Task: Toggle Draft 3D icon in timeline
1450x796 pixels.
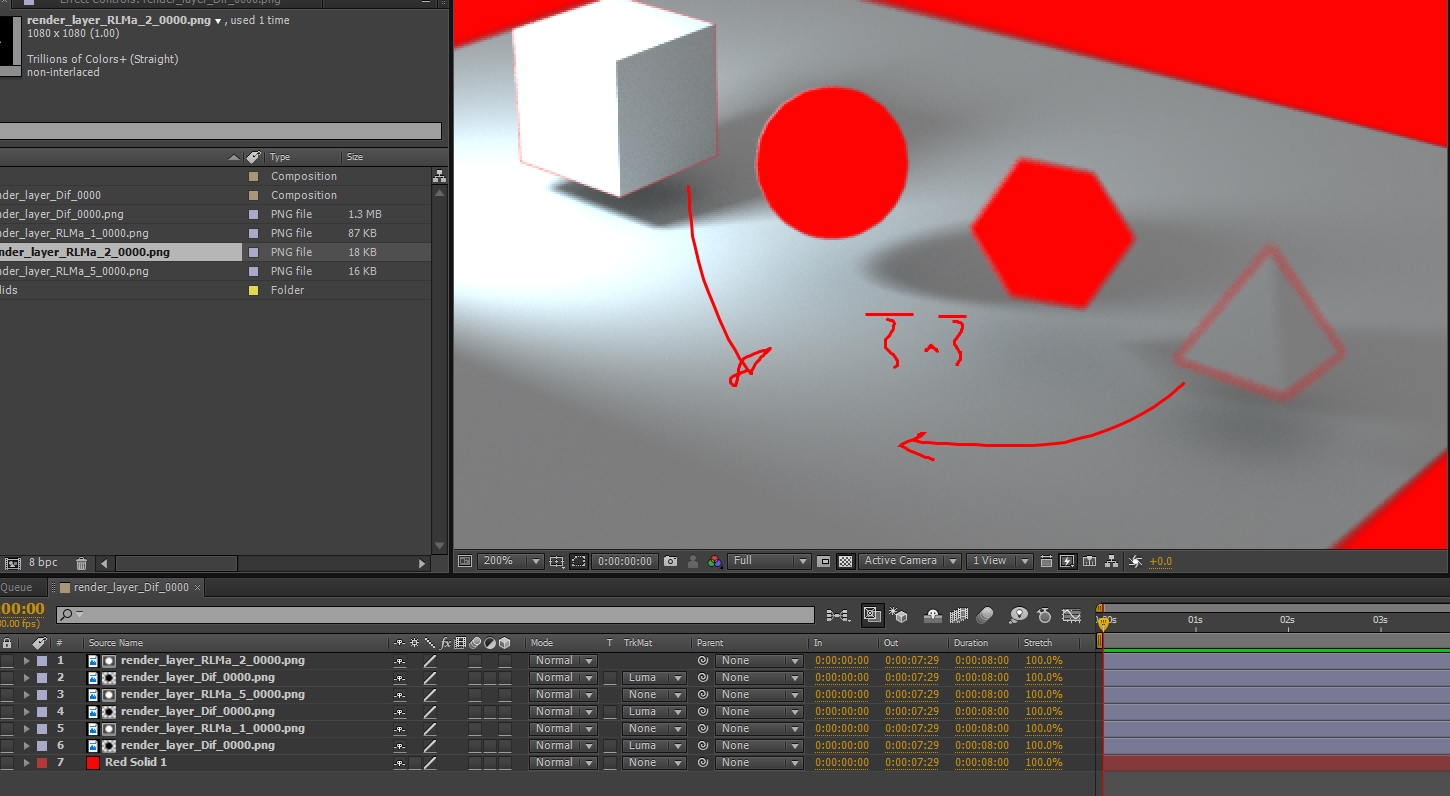Action: click(x=899, y=615)
